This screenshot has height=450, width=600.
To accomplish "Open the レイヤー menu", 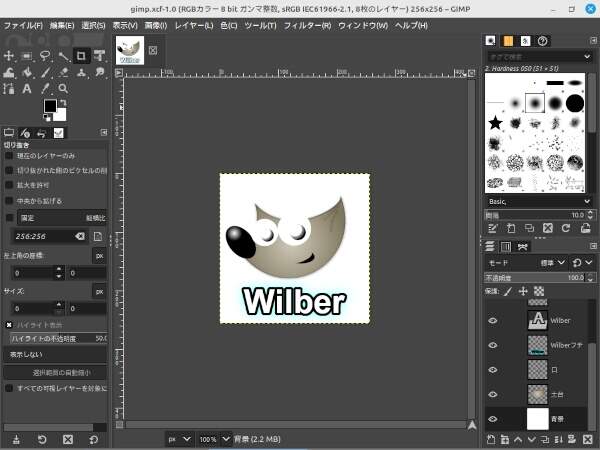I will 196,24.
